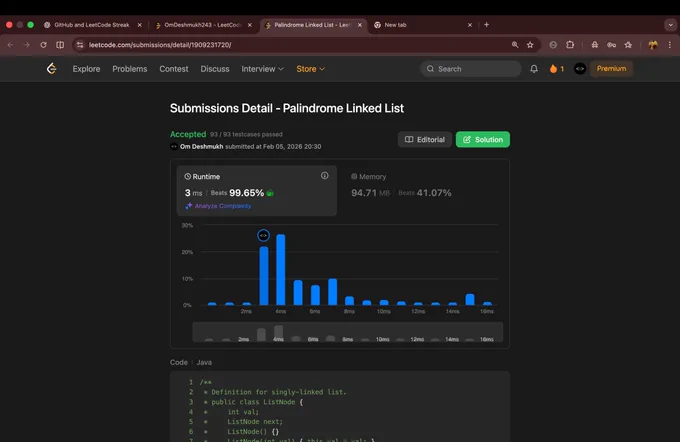The height and width of the screenshot is (442, 680).
Task: Click the chart range selector at 10ms
Action: point(382,339)
